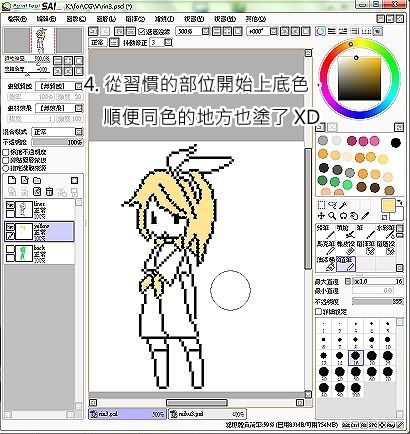Pick the black swatch in palette
This screenshot has height=434, width=410.
coord(396,143)
